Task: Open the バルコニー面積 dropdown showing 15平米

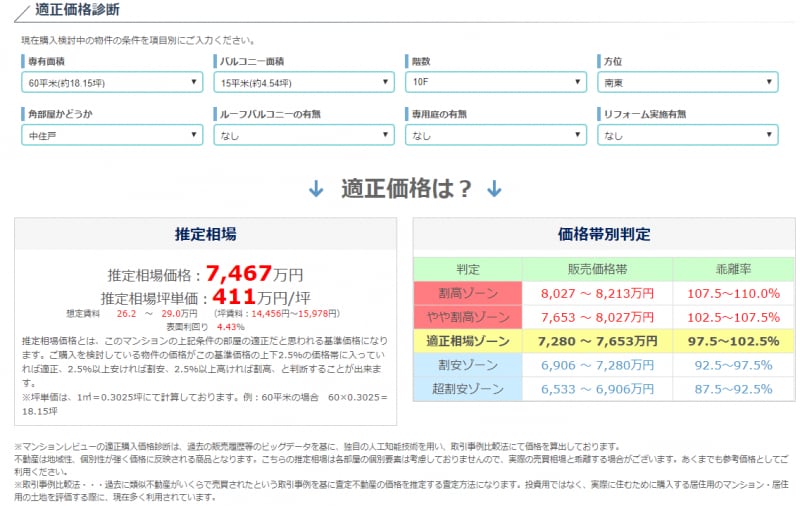Action: click(x=304, y=82)
